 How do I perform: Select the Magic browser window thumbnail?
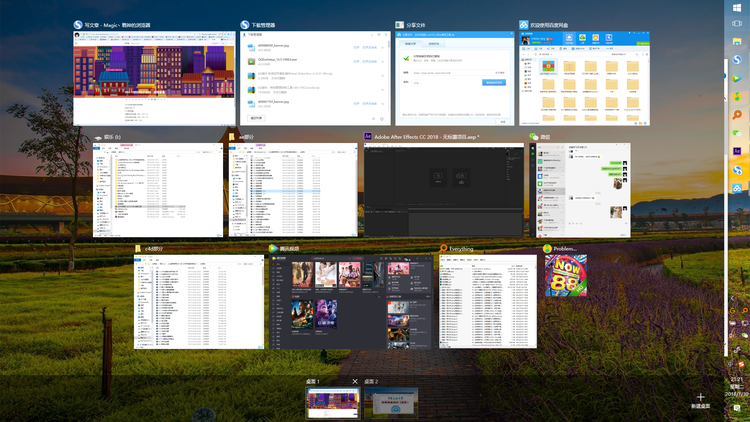[x=153, y=78]
